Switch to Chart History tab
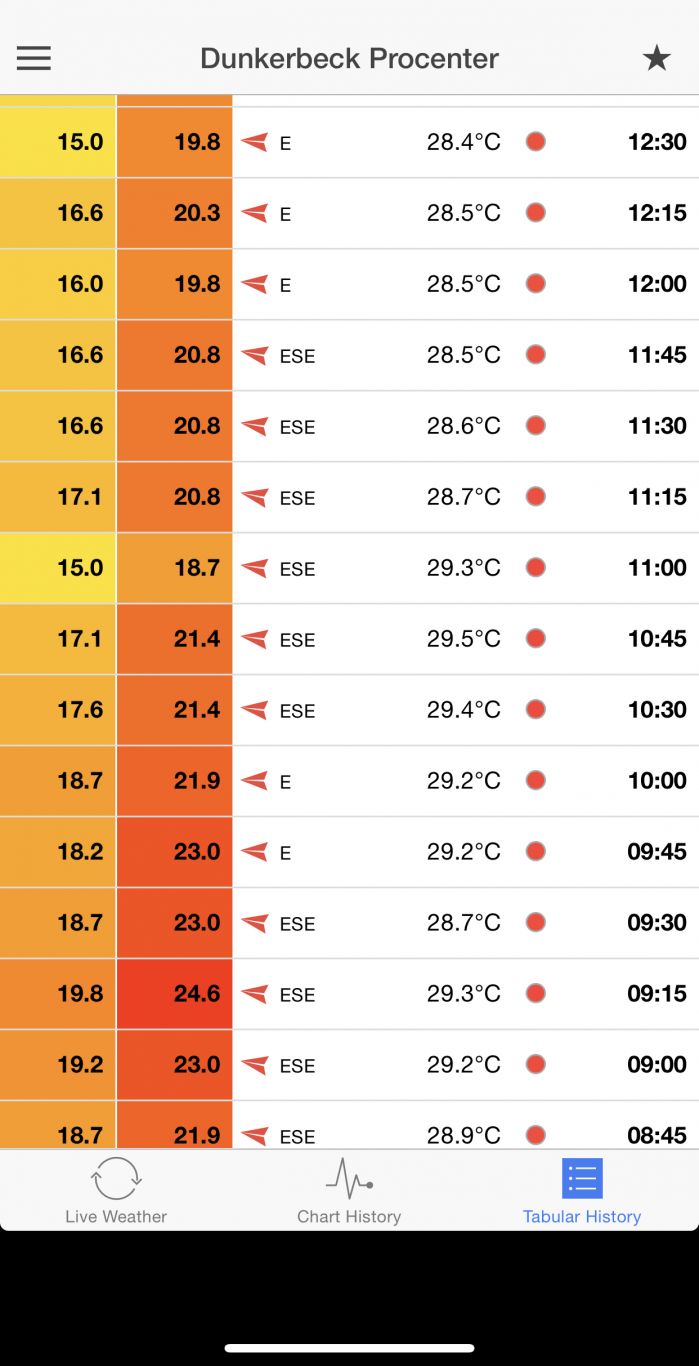This screenshot has height=1366, width=699. [349, 1190]
